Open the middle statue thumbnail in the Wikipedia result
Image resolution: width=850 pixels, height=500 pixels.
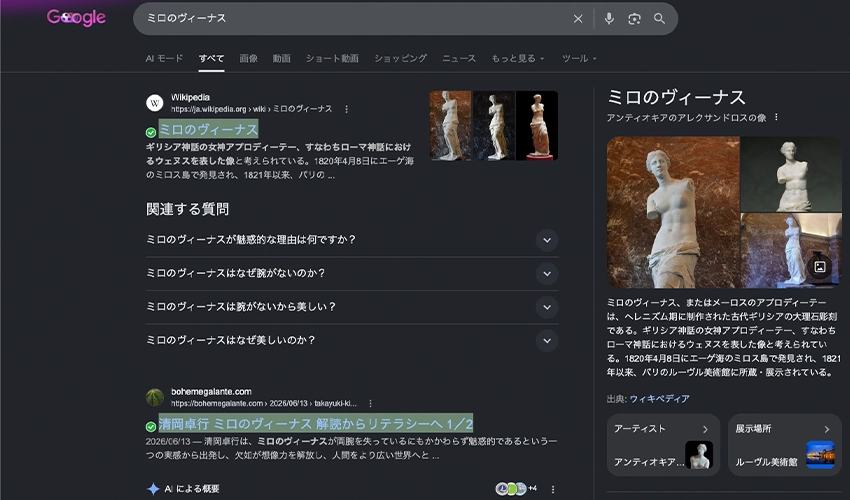point(494,125)
